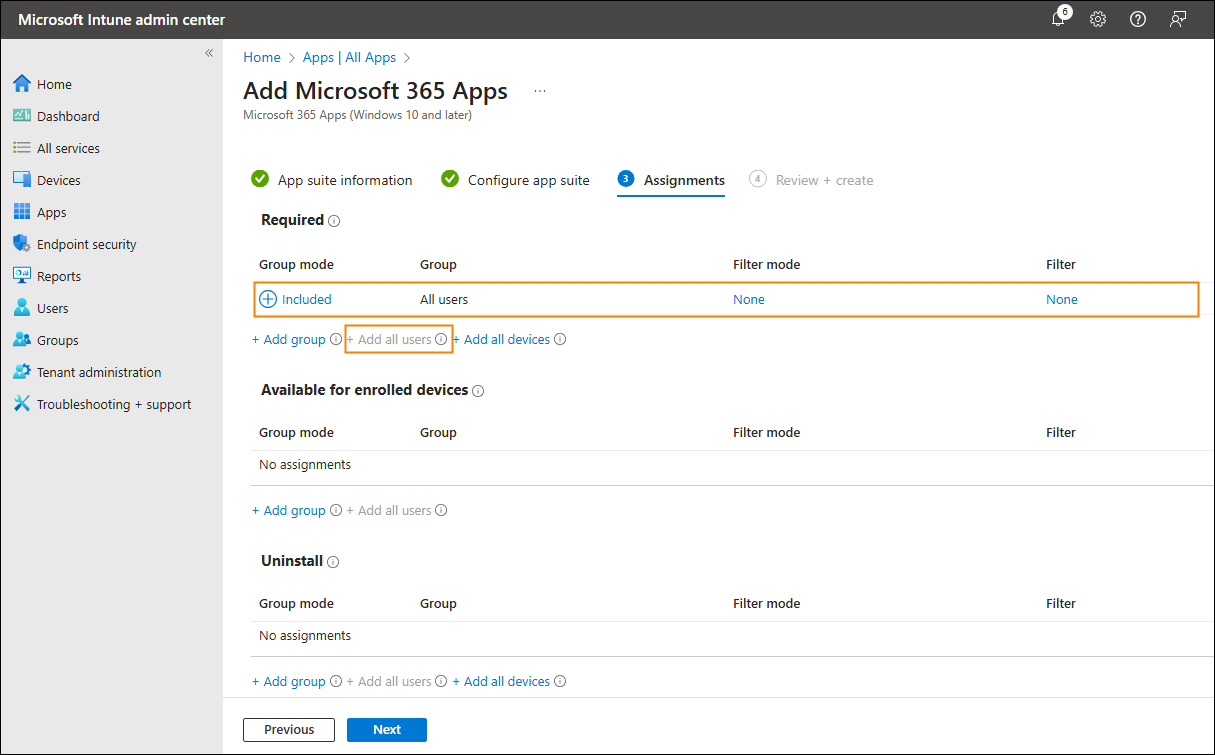Screen dimensions: 1215x755
Task: Click the Devices icon in sidebar
Action: 21,180
